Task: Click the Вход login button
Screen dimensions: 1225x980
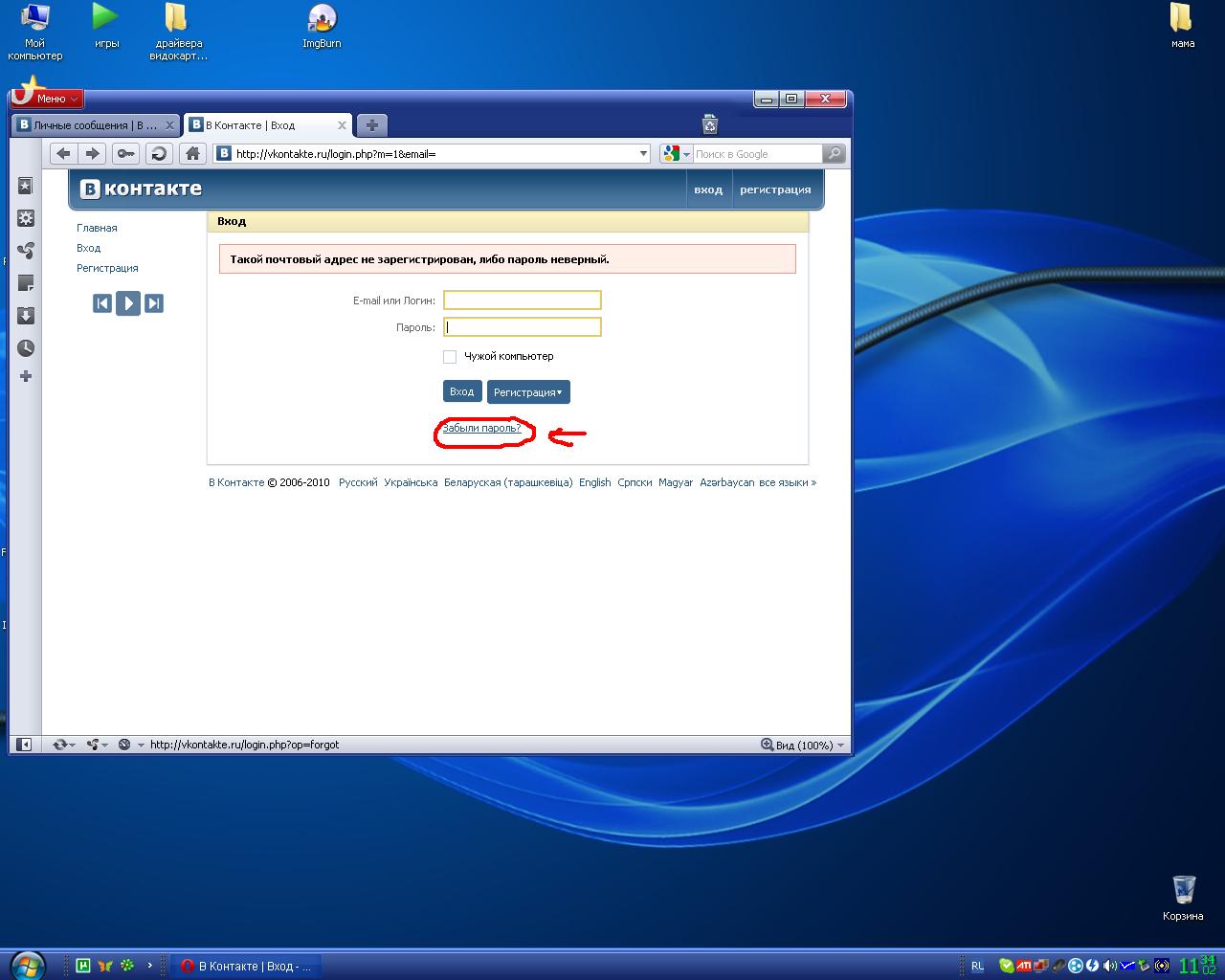Action: tap(462, 391)
